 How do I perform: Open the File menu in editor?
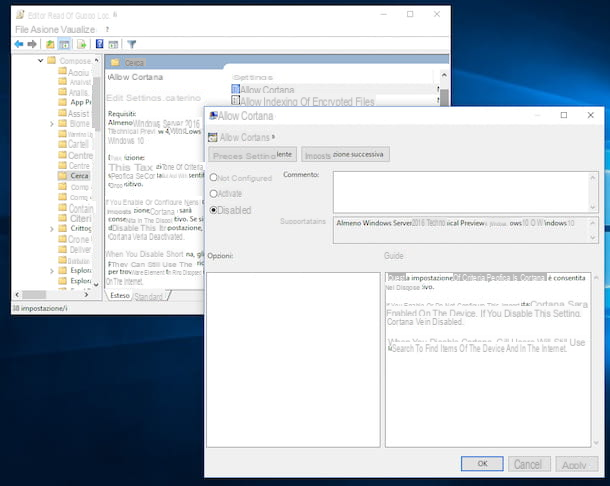tap(21, 30)
